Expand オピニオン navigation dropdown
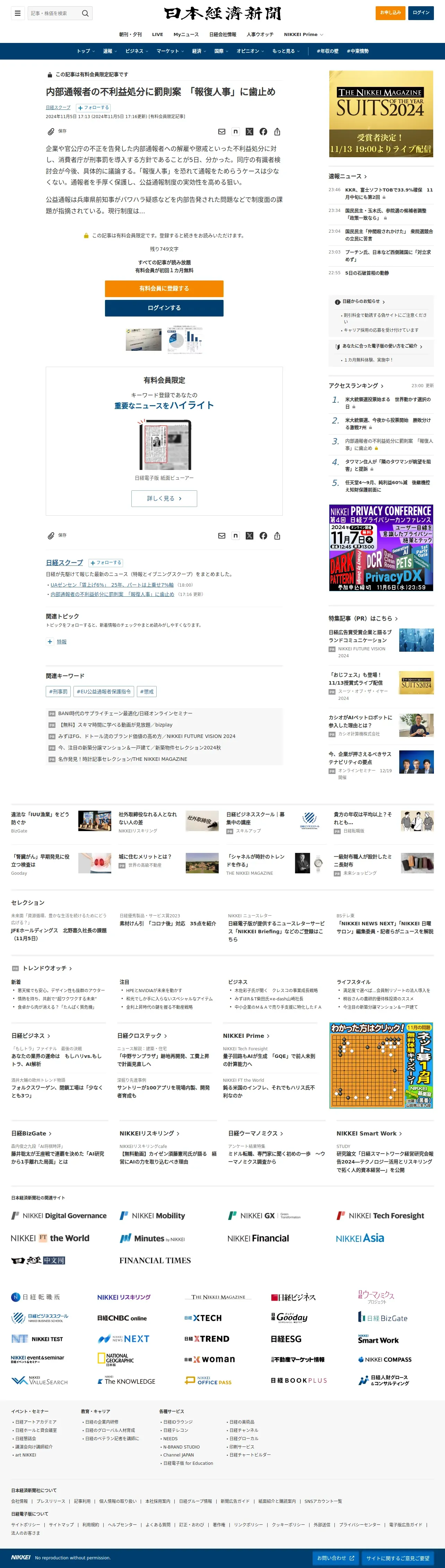This screenshot has height=1568, width=445. [251, 51]
